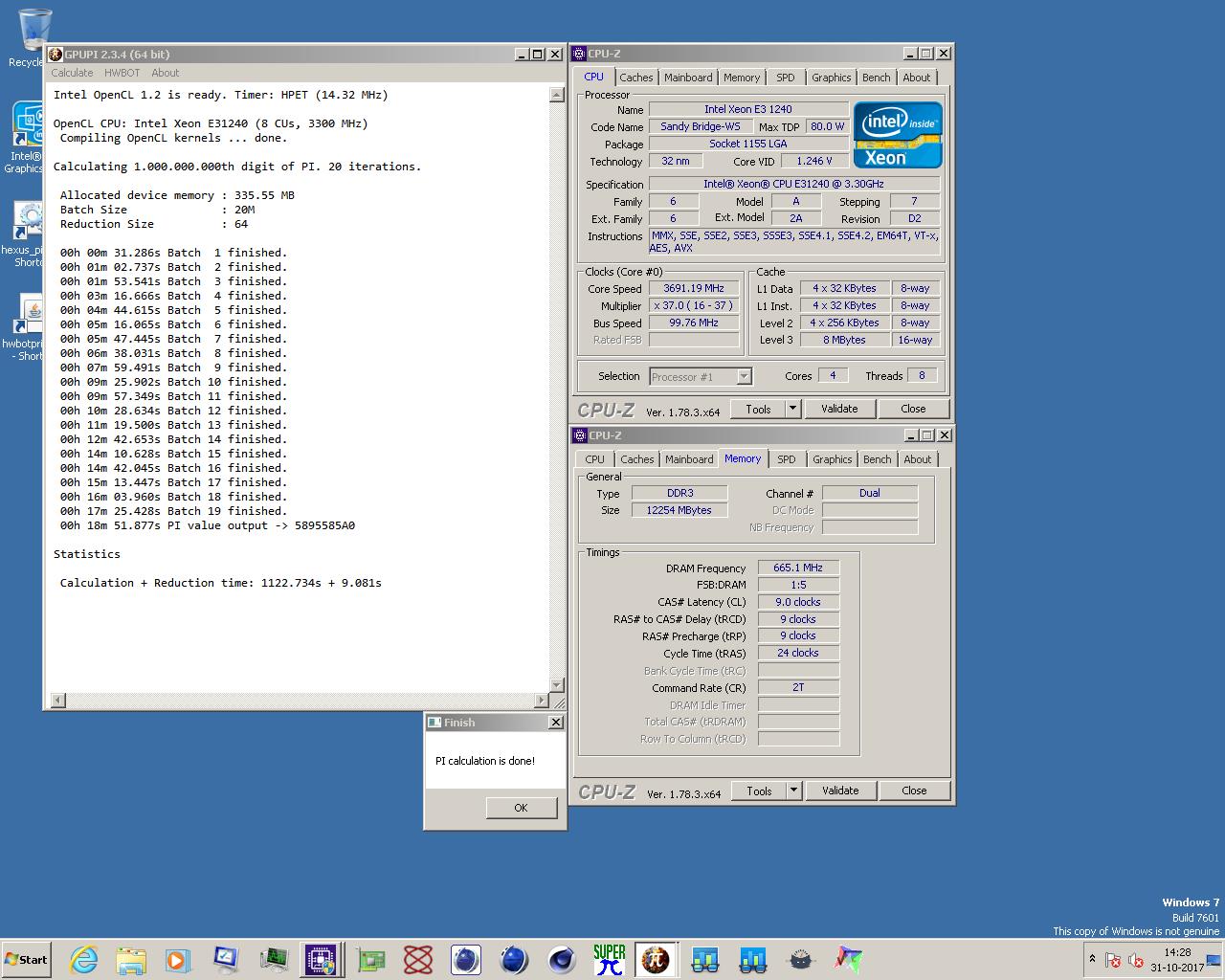The height and width of the screenshot is (980, 1225).
Task: Open Bench tab in Processor CPU-Z window
Action: click(877, 78)
